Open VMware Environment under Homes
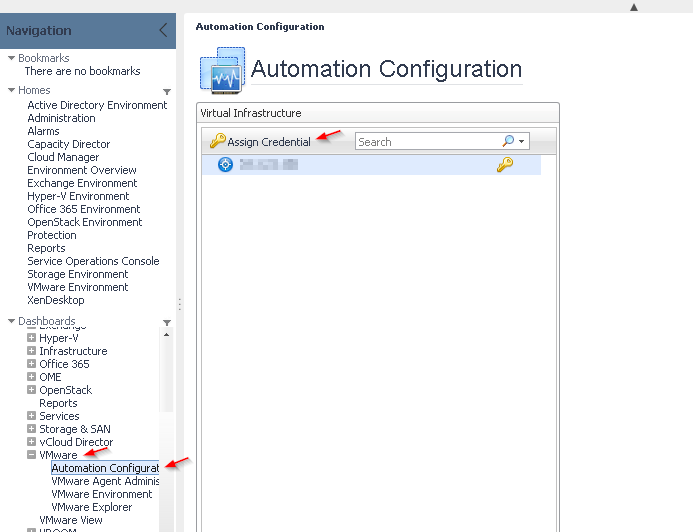Image resolution: width=693 pixels, height=532 pixels. 78,287
